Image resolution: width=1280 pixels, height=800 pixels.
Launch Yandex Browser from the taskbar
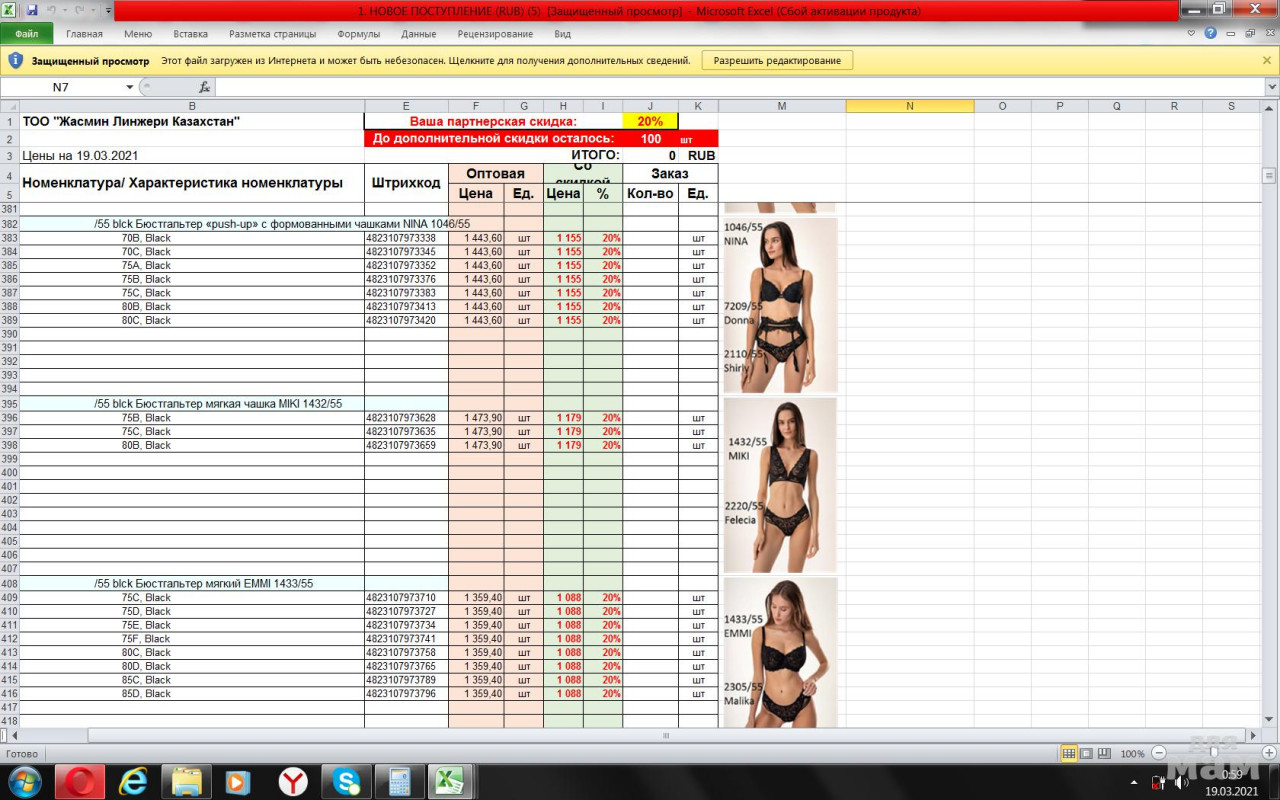point(293,781)
